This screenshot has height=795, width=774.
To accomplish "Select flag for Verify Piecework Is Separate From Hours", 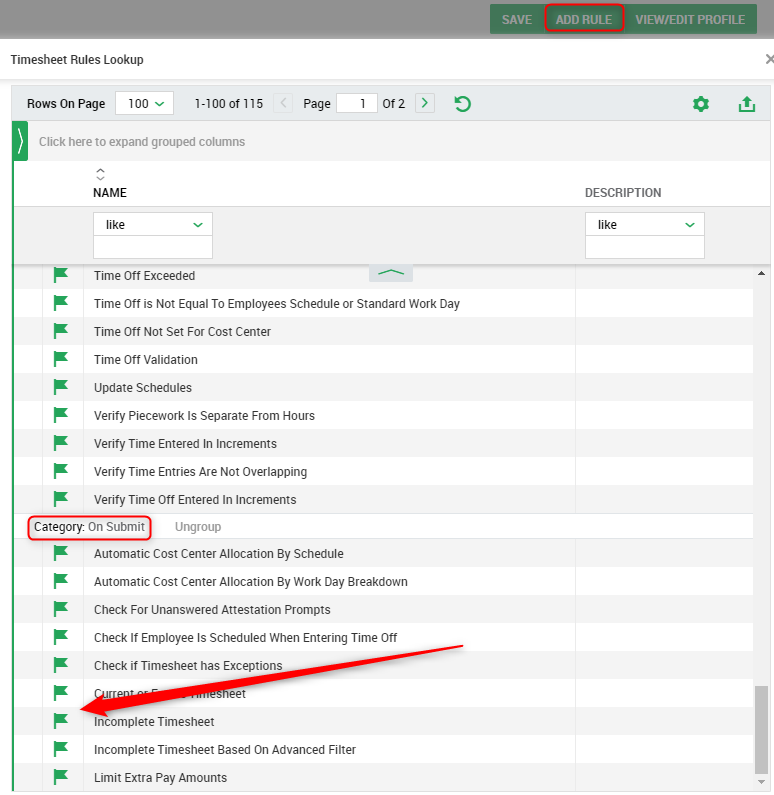I will pos(61,415).
